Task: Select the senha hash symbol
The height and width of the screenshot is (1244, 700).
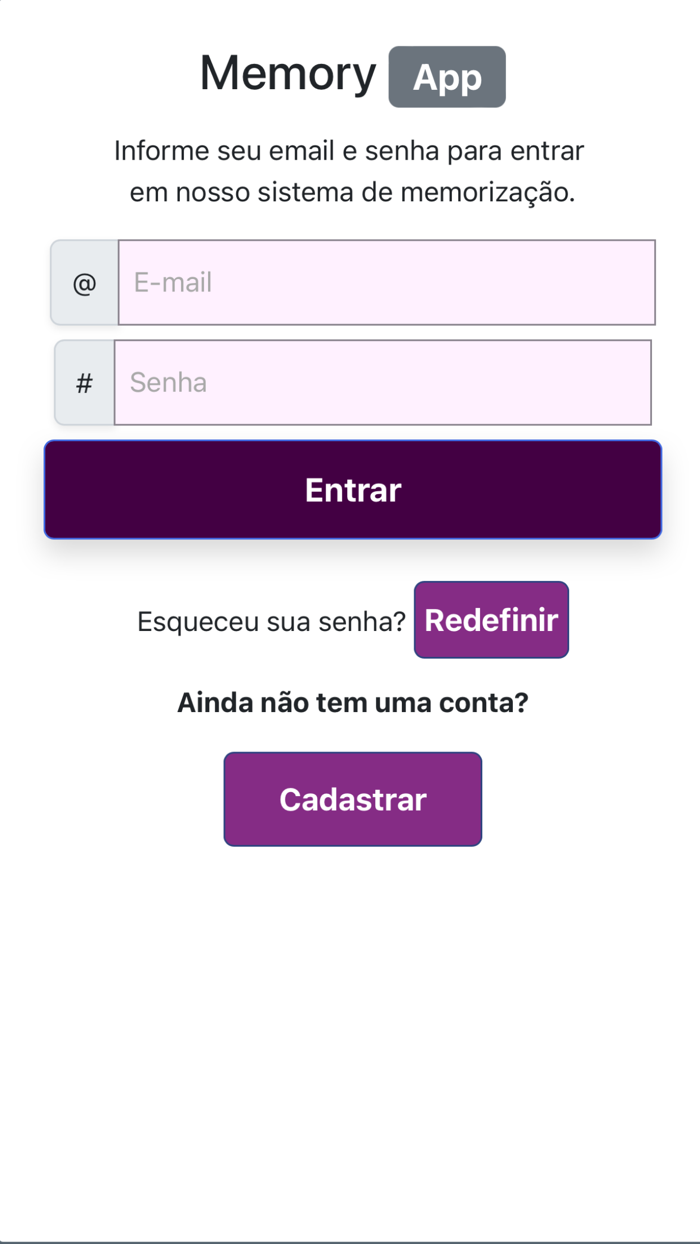Action: 84,382
